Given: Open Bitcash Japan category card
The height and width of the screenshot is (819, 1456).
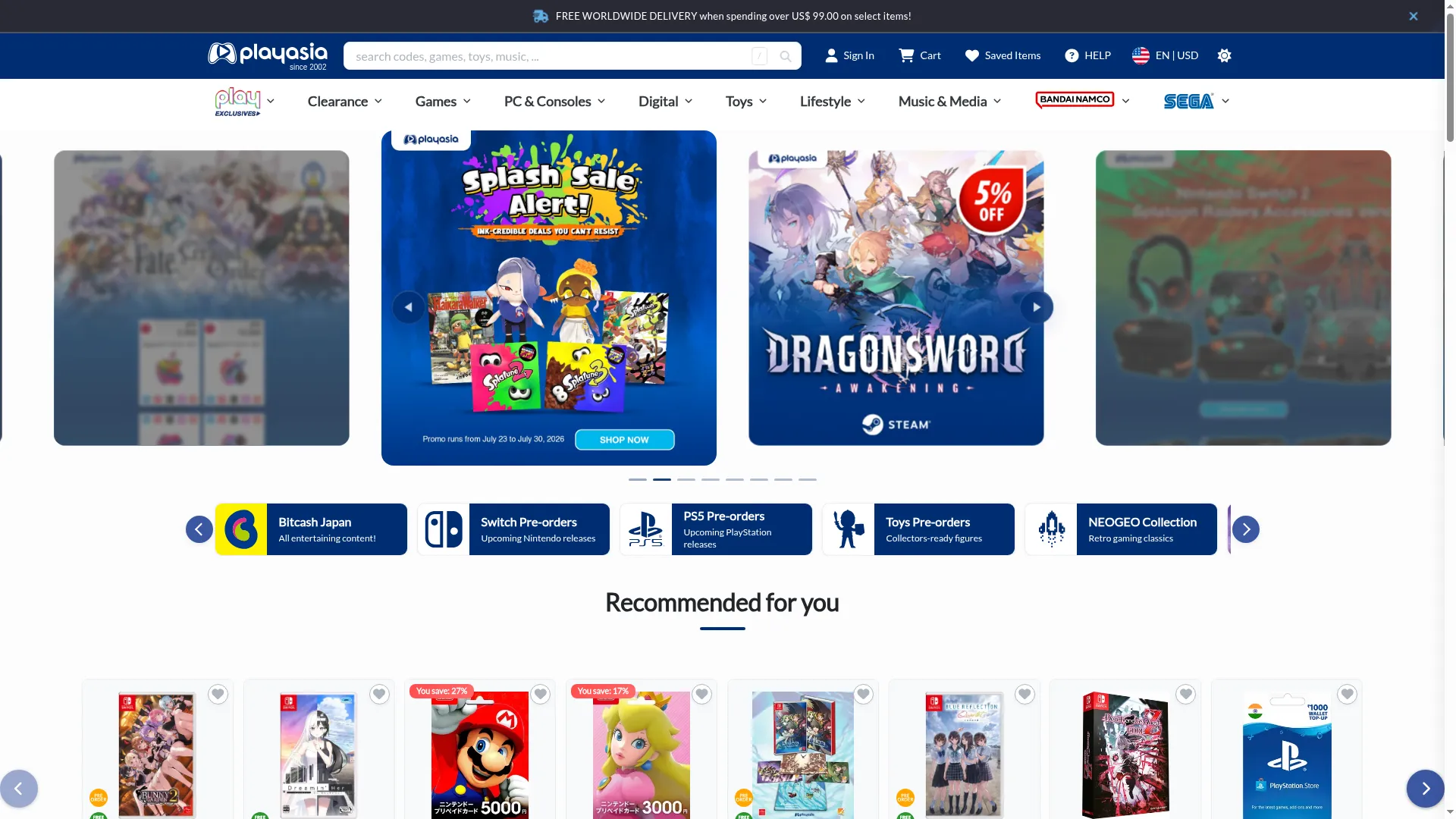Looking at the screenshot, I should click(311, 529).
